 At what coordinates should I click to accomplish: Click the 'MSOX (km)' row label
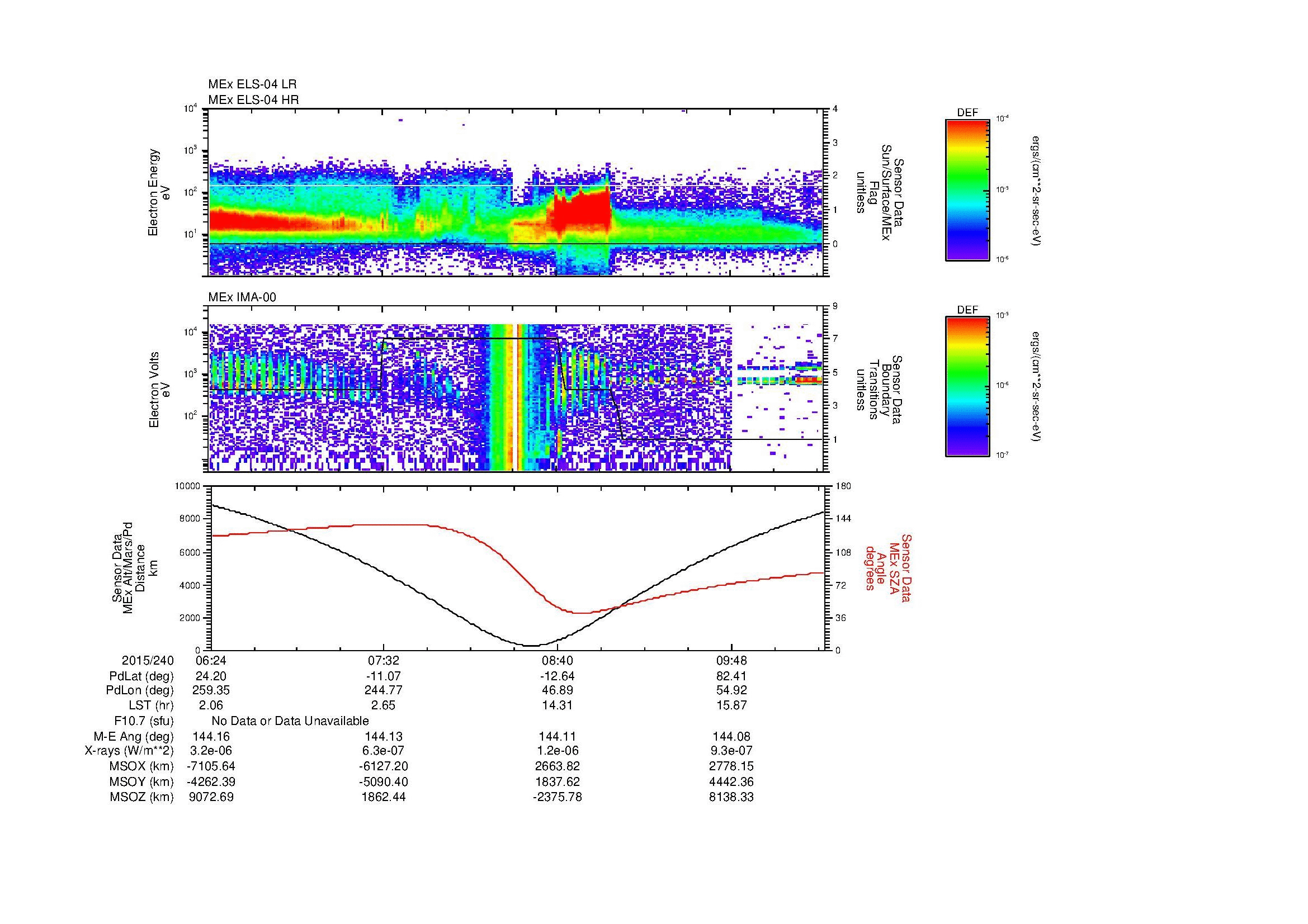pyautogui.click(x=142, y=766)
